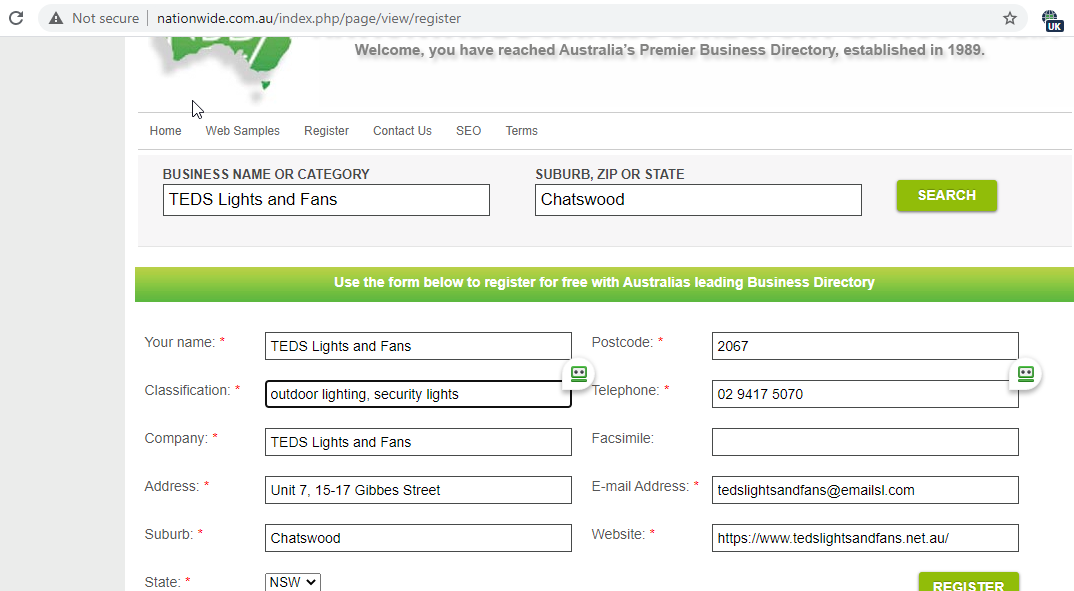Click into the Suburb form field
The width and height of the screenshot is (1074, 591).
click(x=418, y=538)
